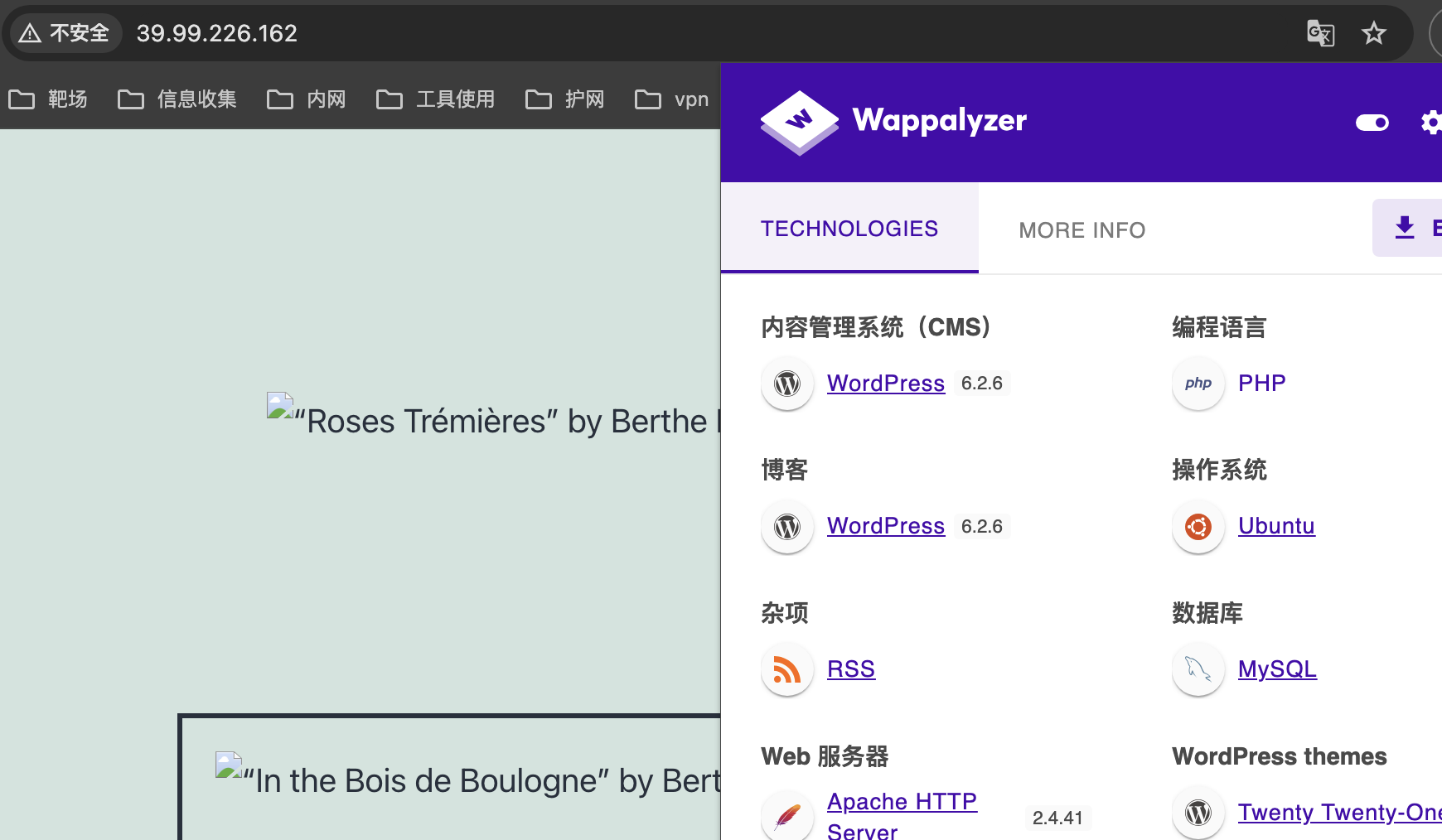Switch to the MORE INFO tab
The image size is (1442, 840).
[x=1081, y=230]
